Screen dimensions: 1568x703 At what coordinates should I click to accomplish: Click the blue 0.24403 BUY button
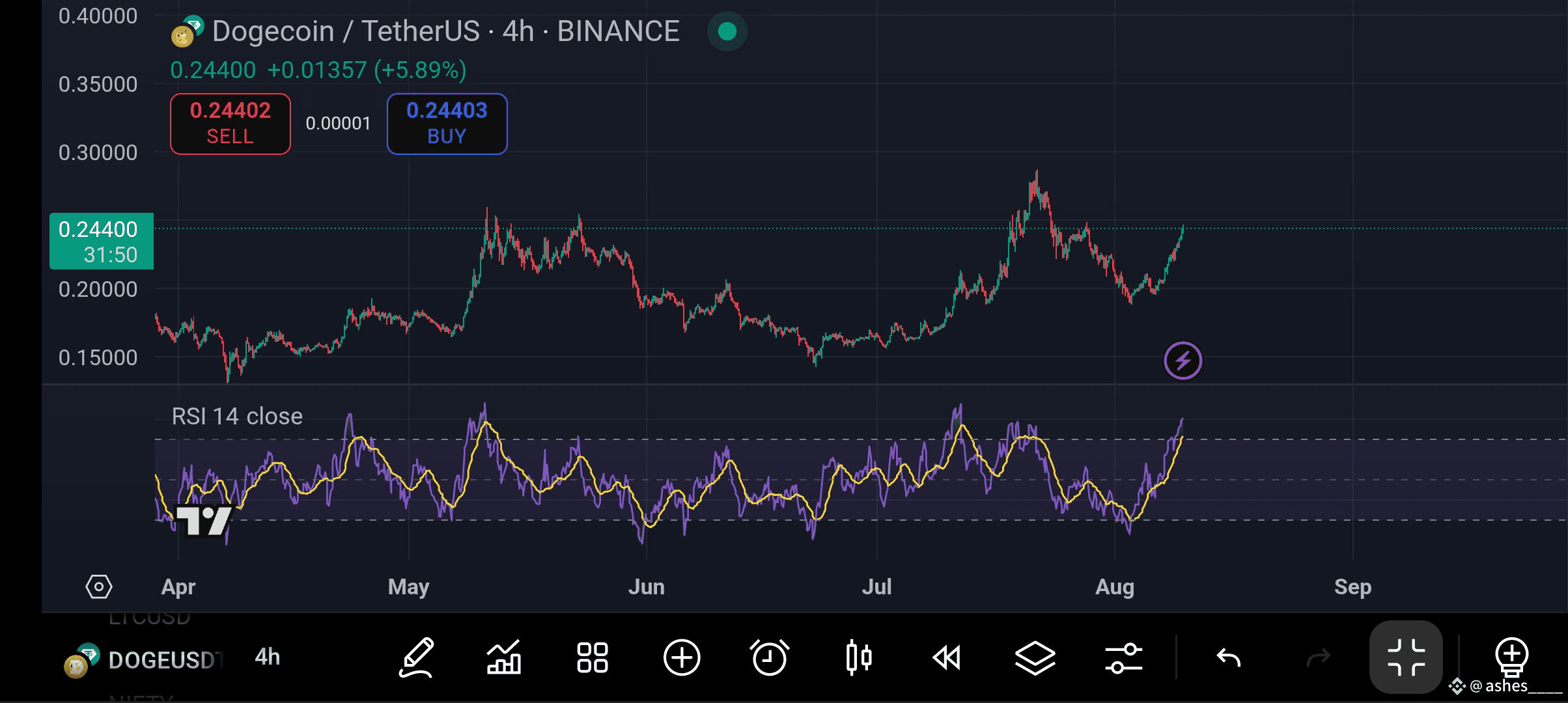click(x=447, y=124)
